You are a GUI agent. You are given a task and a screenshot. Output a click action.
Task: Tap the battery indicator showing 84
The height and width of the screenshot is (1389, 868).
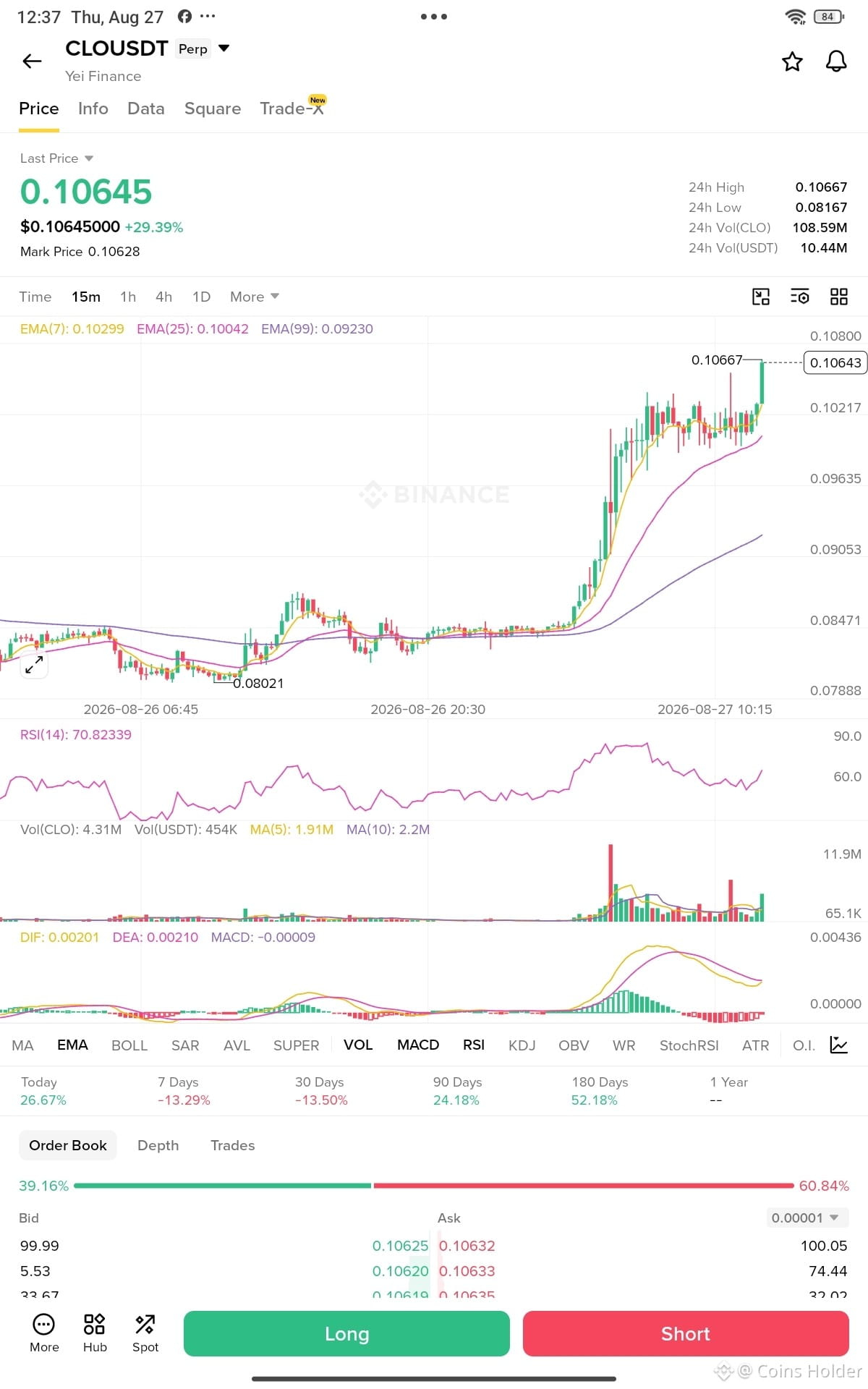pos(829,17)
